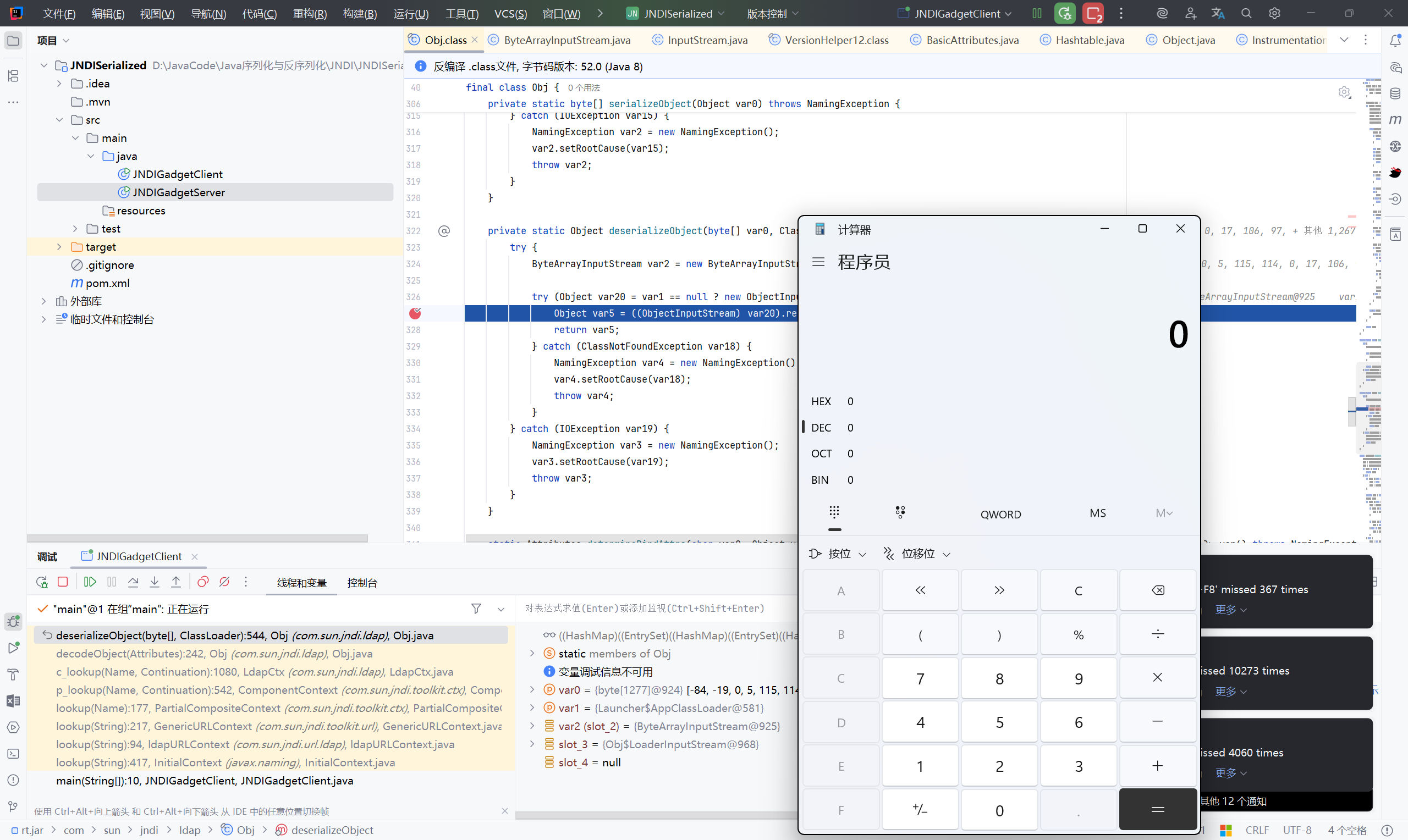This screenshot has width=1408, height=840.
Task: Click the Step Into arrow icon
Action: click(x=155, y=582)
